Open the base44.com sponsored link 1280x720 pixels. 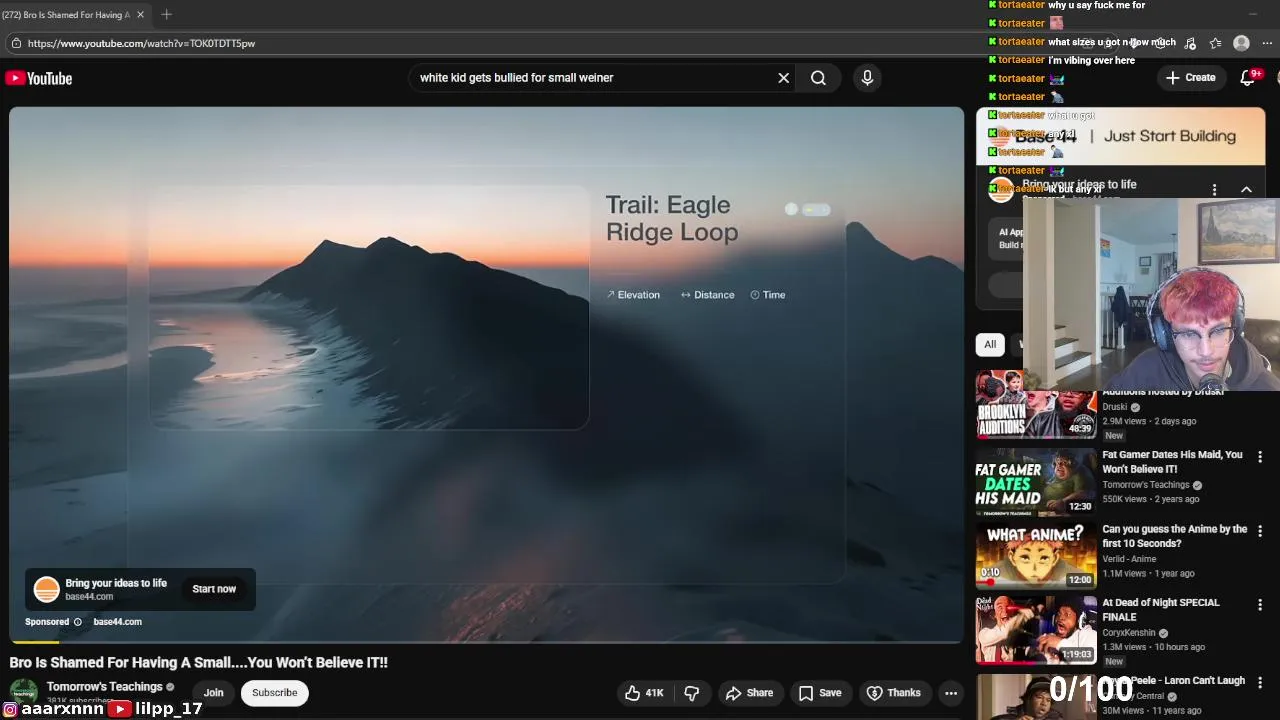[x=117, y=622]
